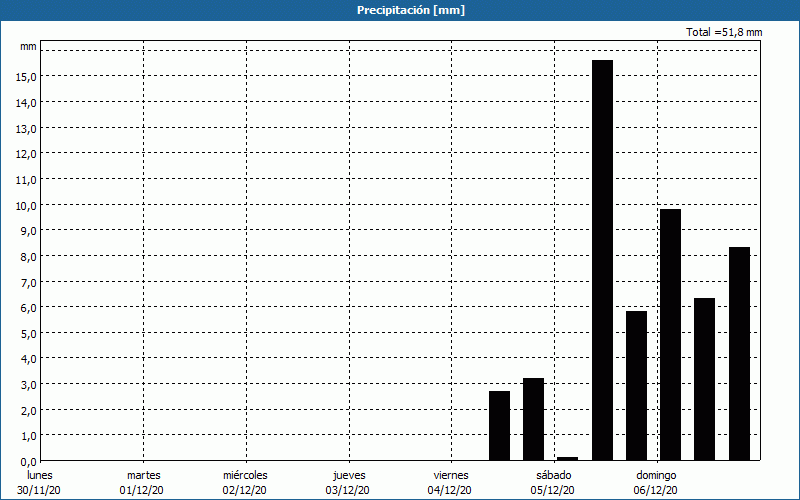
Task: Click the 15,0 y-axis value
Action: coord(26,77)
